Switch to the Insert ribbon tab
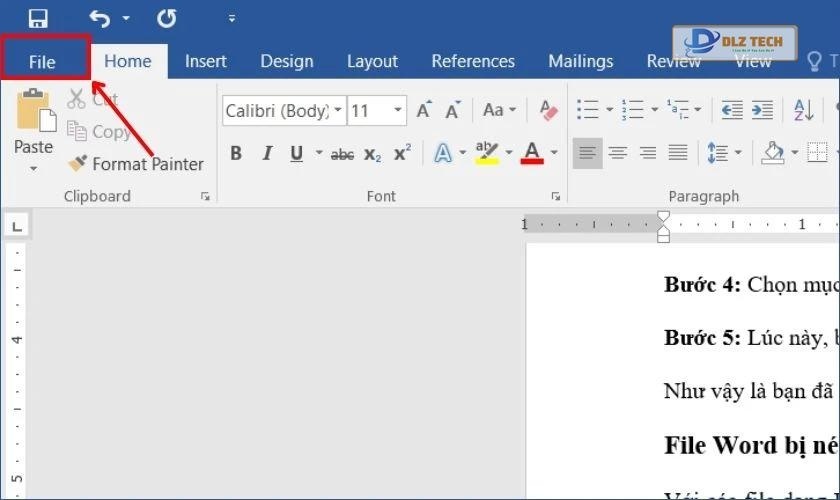 coord(205,61)
